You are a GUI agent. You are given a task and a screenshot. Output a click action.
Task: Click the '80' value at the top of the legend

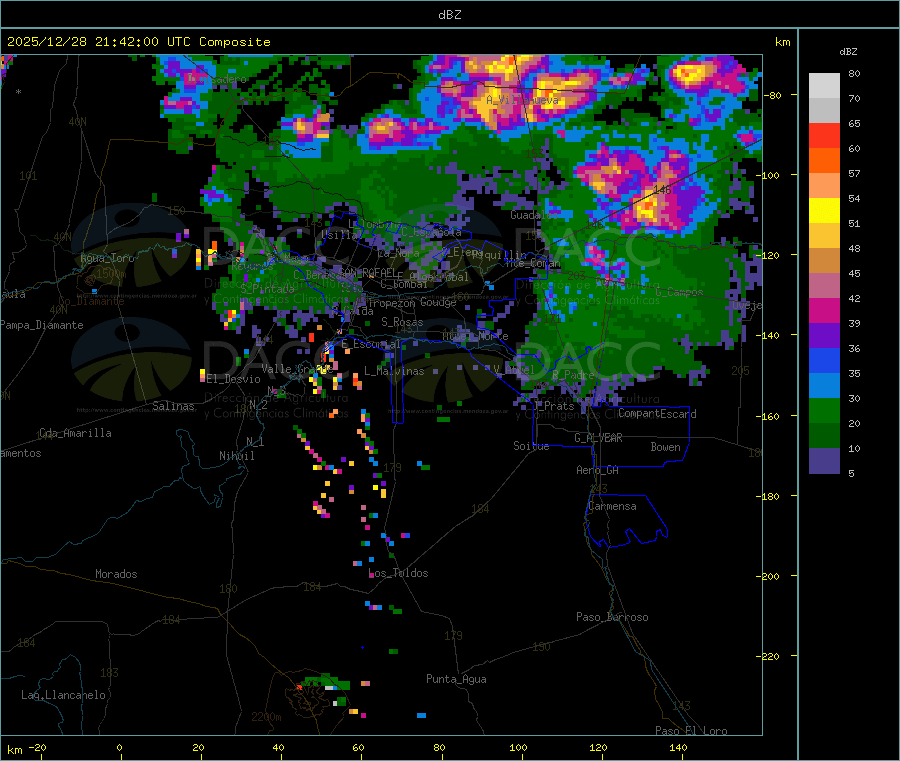854,73
